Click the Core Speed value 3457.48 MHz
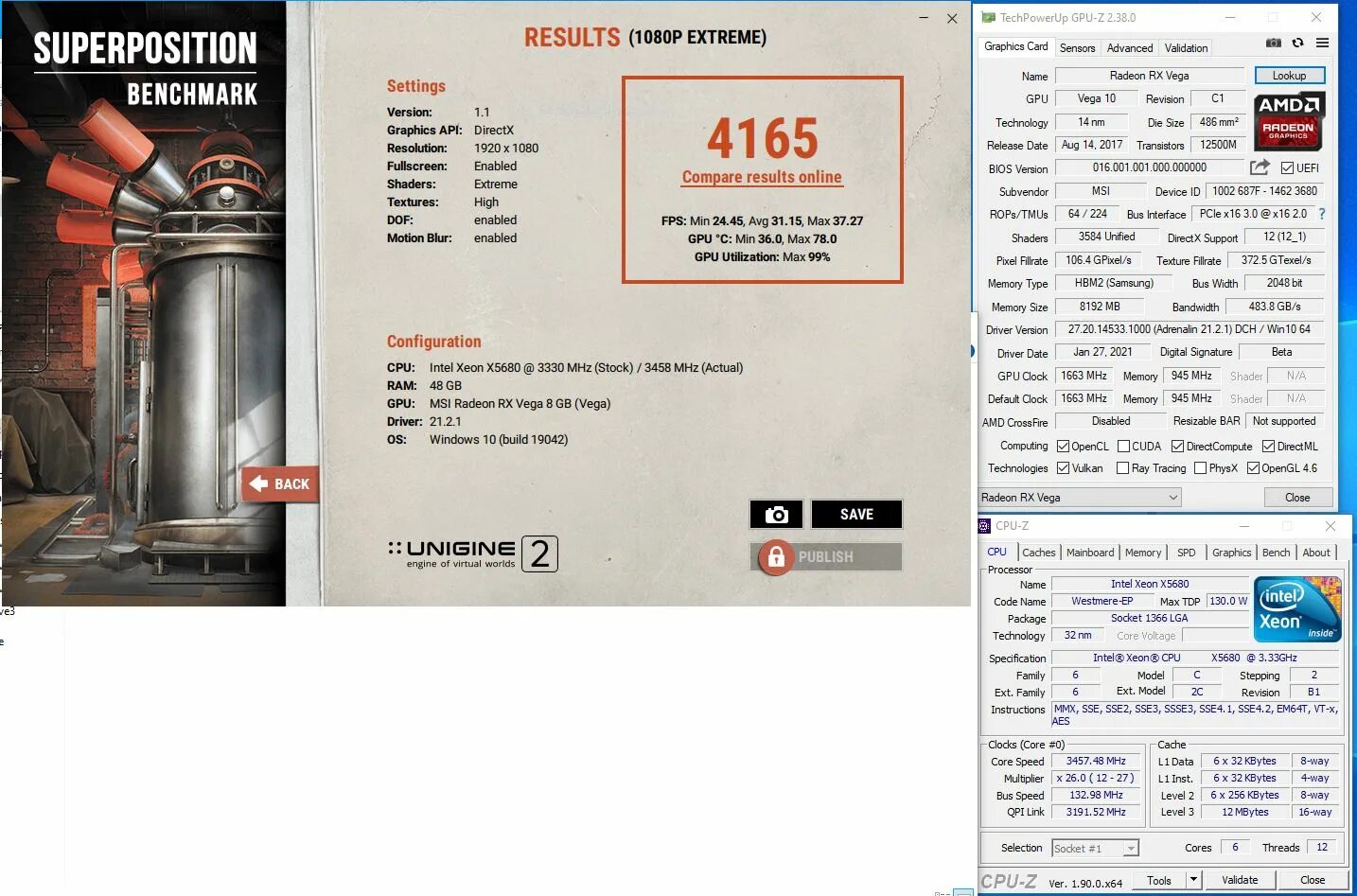Image resolution: width=1357 pixels, height=896 pixels. (1096, 761)
